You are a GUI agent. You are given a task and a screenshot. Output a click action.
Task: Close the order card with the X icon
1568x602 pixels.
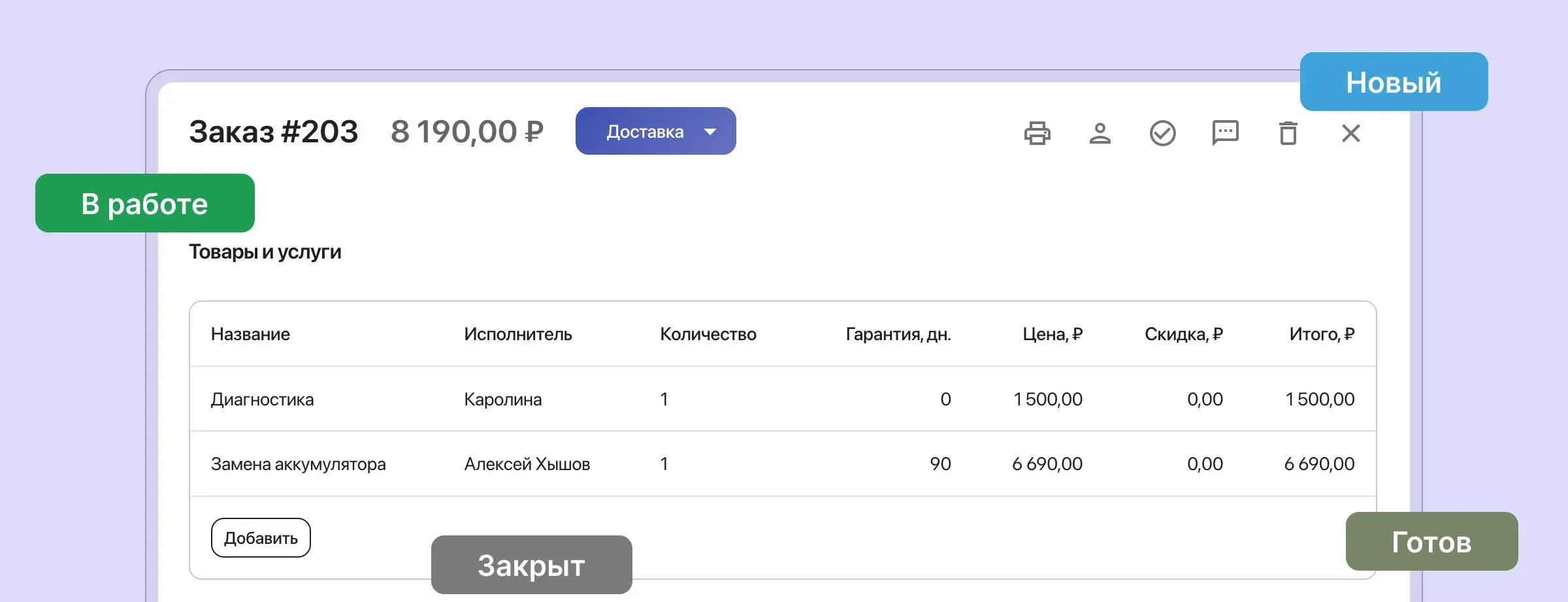(1350, 133)
